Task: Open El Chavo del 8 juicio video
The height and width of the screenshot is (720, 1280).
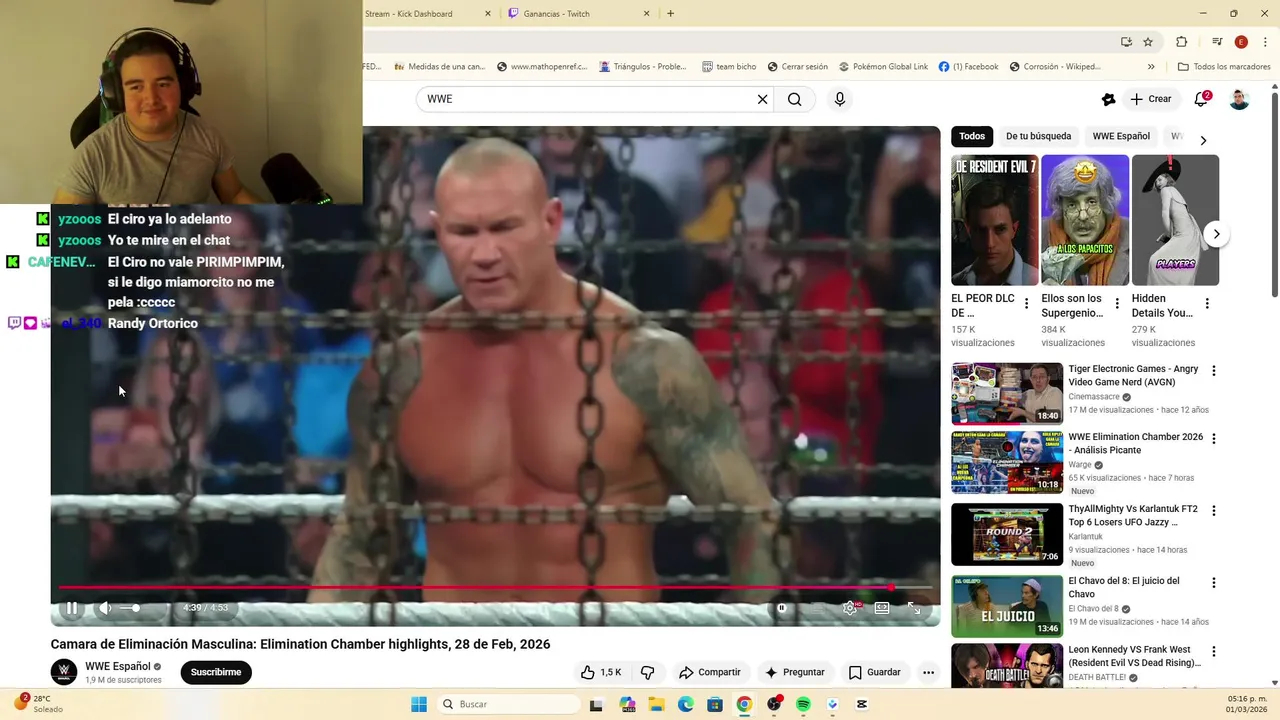Action: pyautogui.click(x=1007, y=606)
